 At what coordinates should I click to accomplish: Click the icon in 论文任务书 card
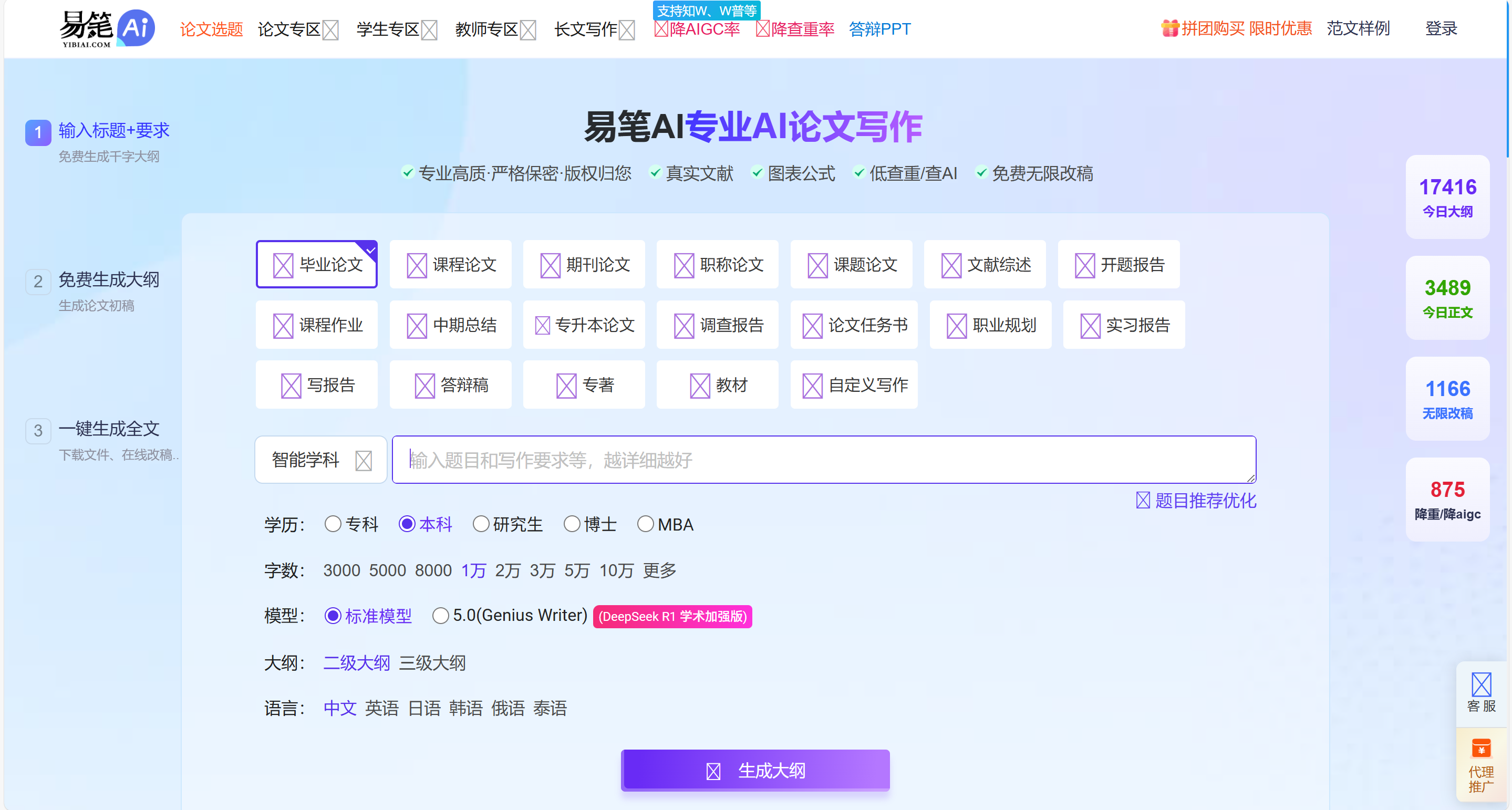pos(812,326)
